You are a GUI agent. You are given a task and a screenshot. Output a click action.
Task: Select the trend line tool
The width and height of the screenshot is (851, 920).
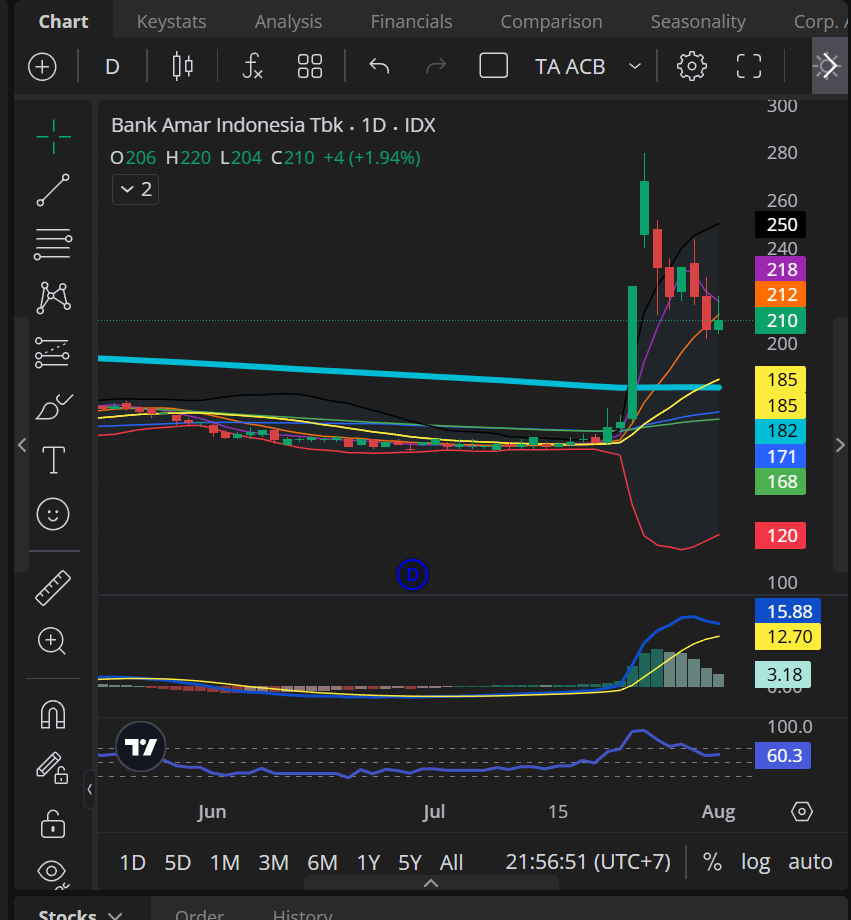[53, 190]
